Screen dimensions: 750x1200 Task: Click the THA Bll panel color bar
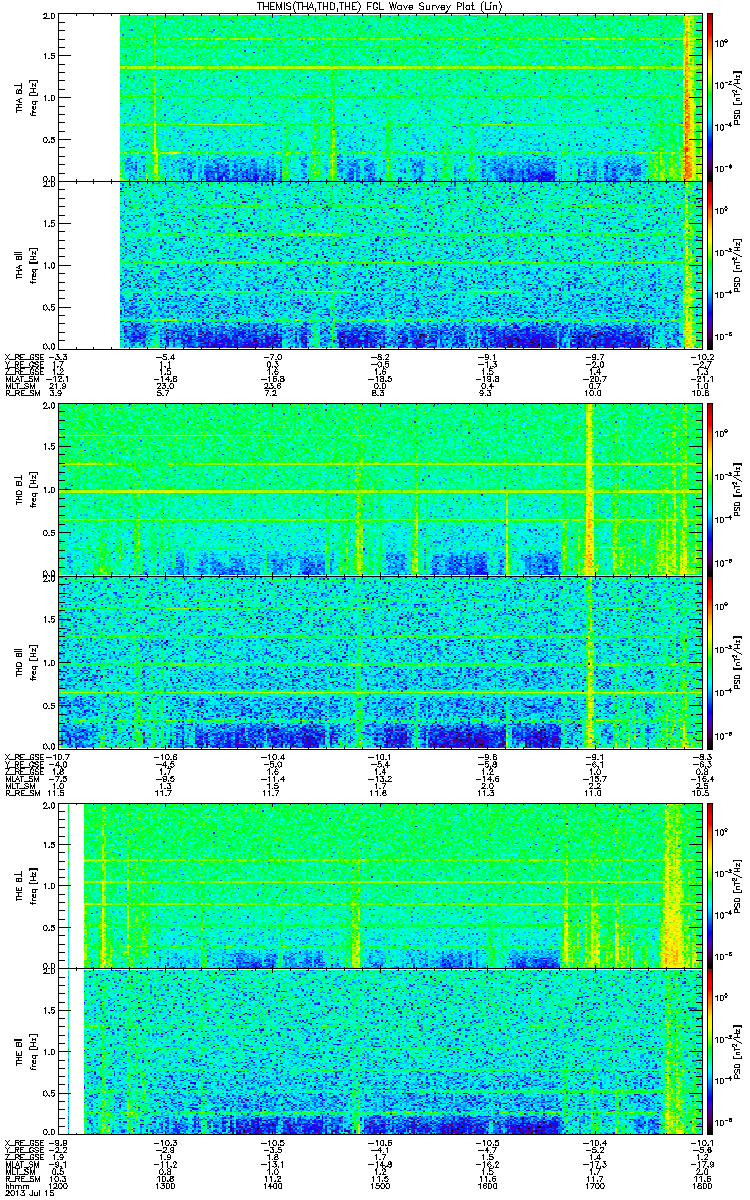click(709, 265)
